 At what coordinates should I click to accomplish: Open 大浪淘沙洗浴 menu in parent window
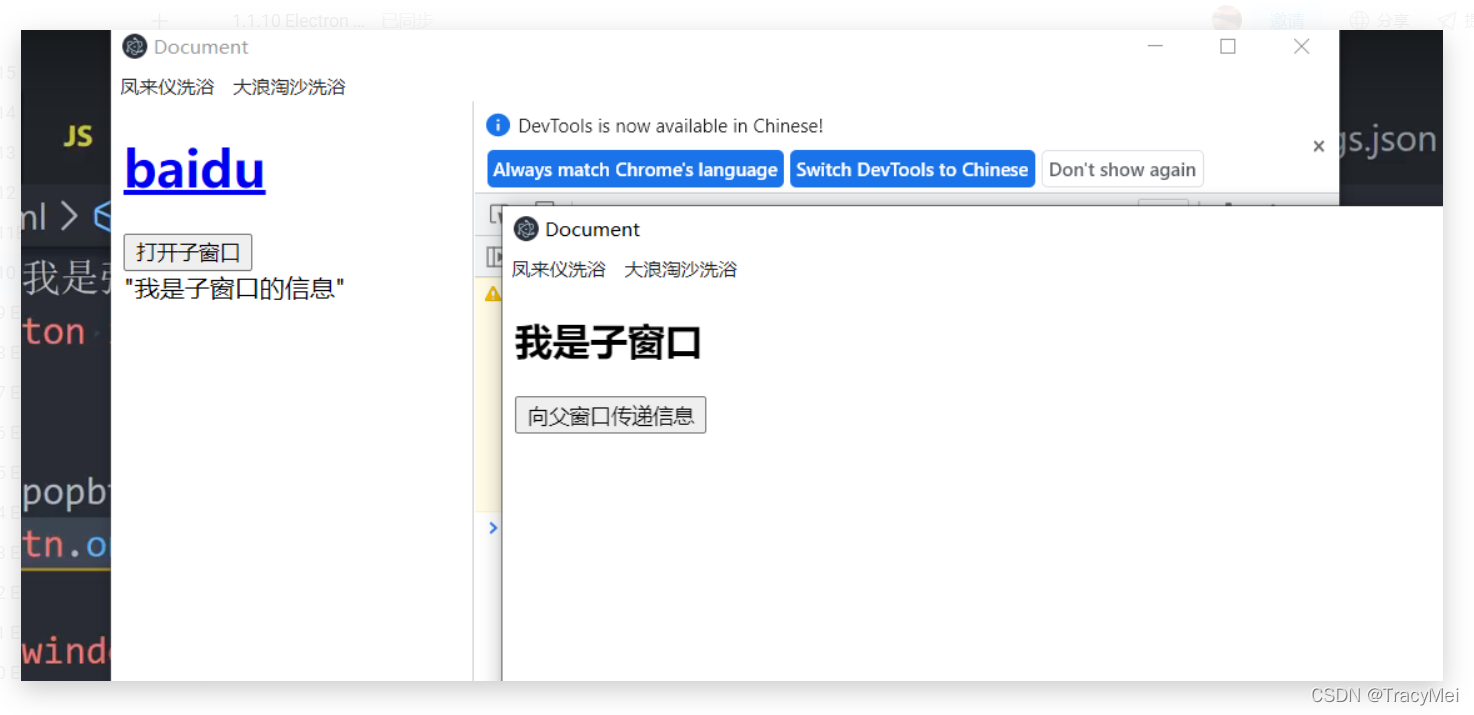tap(289, 87)
